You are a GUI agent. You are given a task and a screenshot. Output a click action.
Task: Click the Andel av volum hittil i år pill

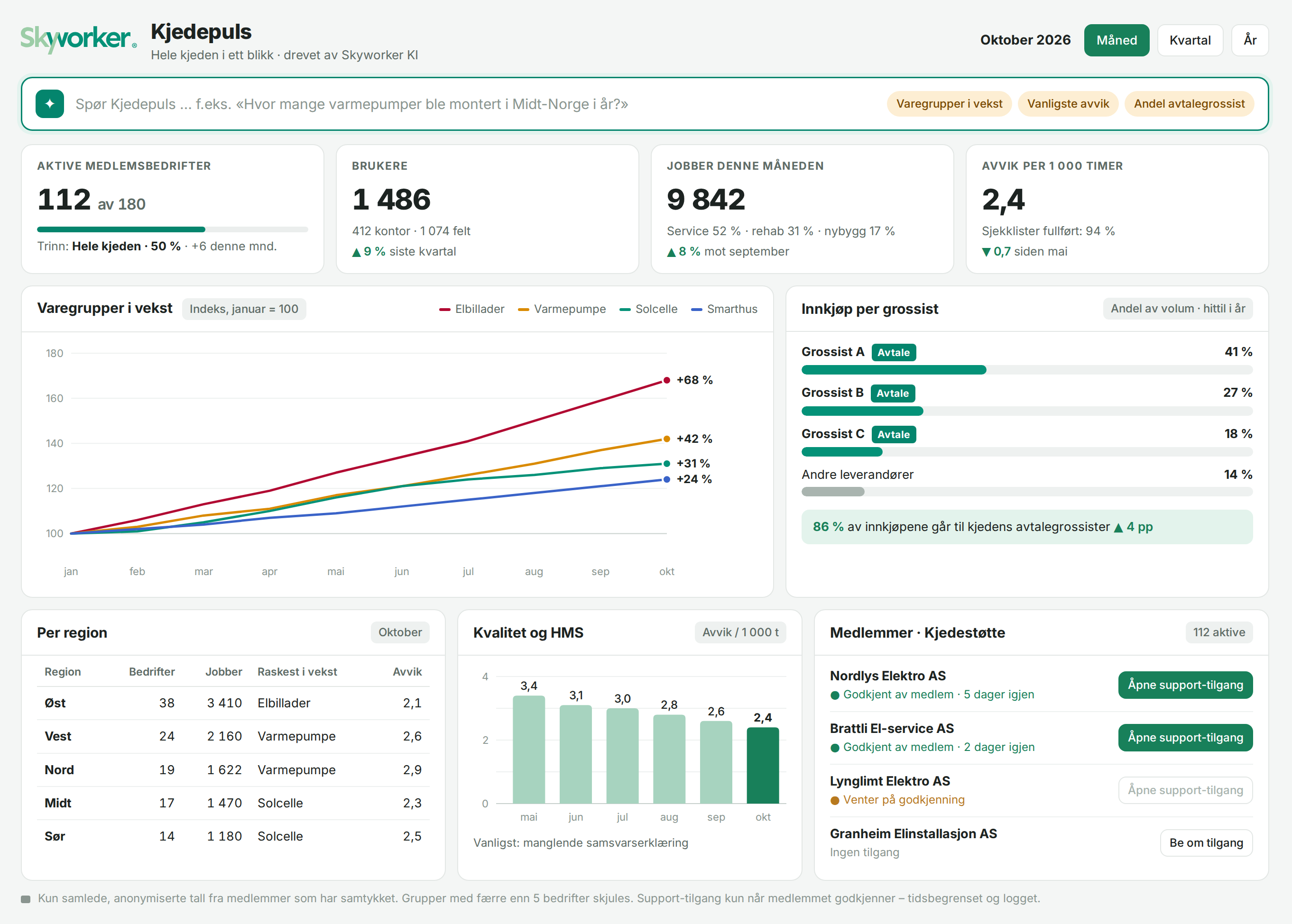point(1178,308)
